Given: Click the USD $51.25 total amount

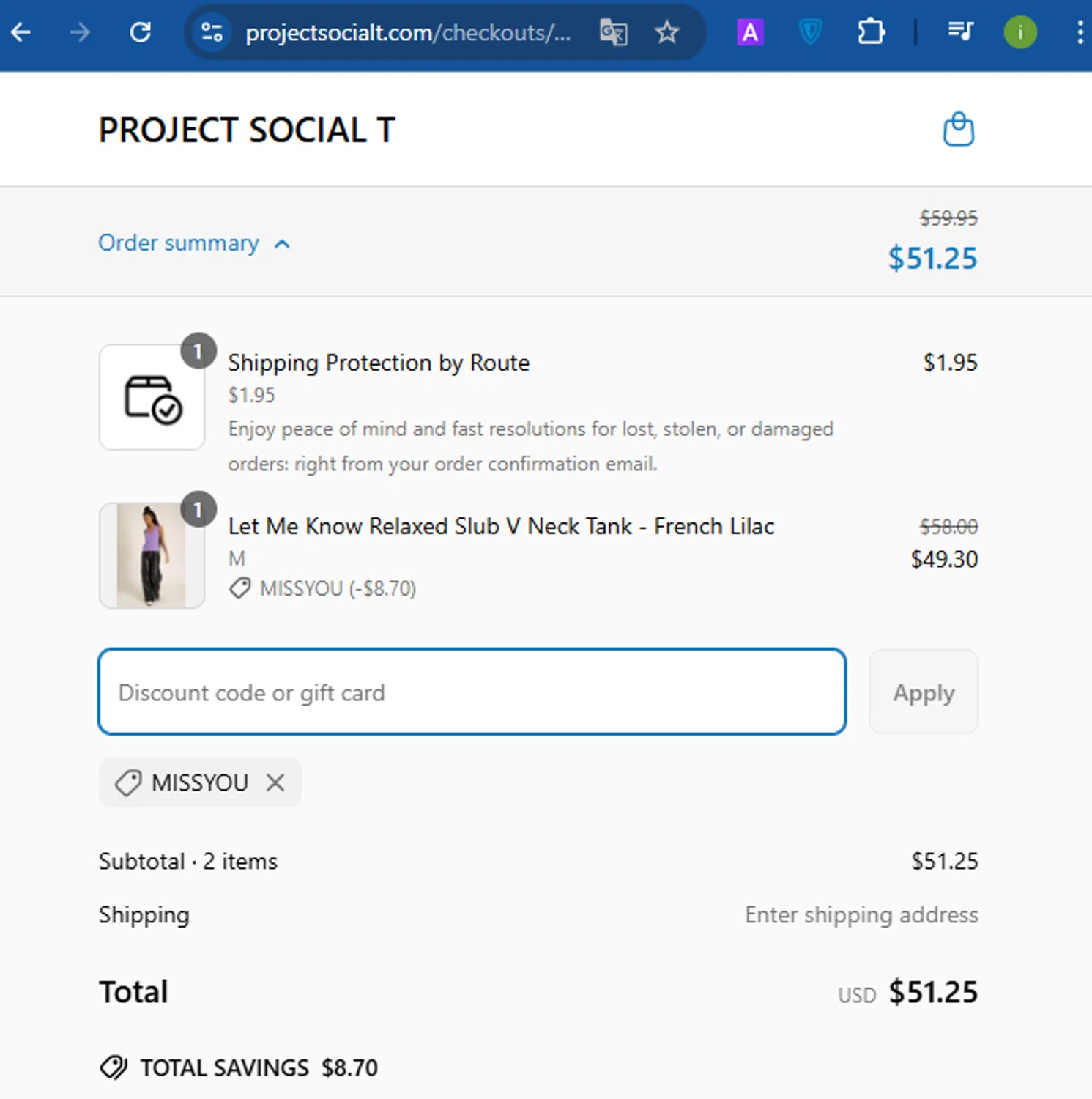Looking at the screenshot, I should pos(908,992).
